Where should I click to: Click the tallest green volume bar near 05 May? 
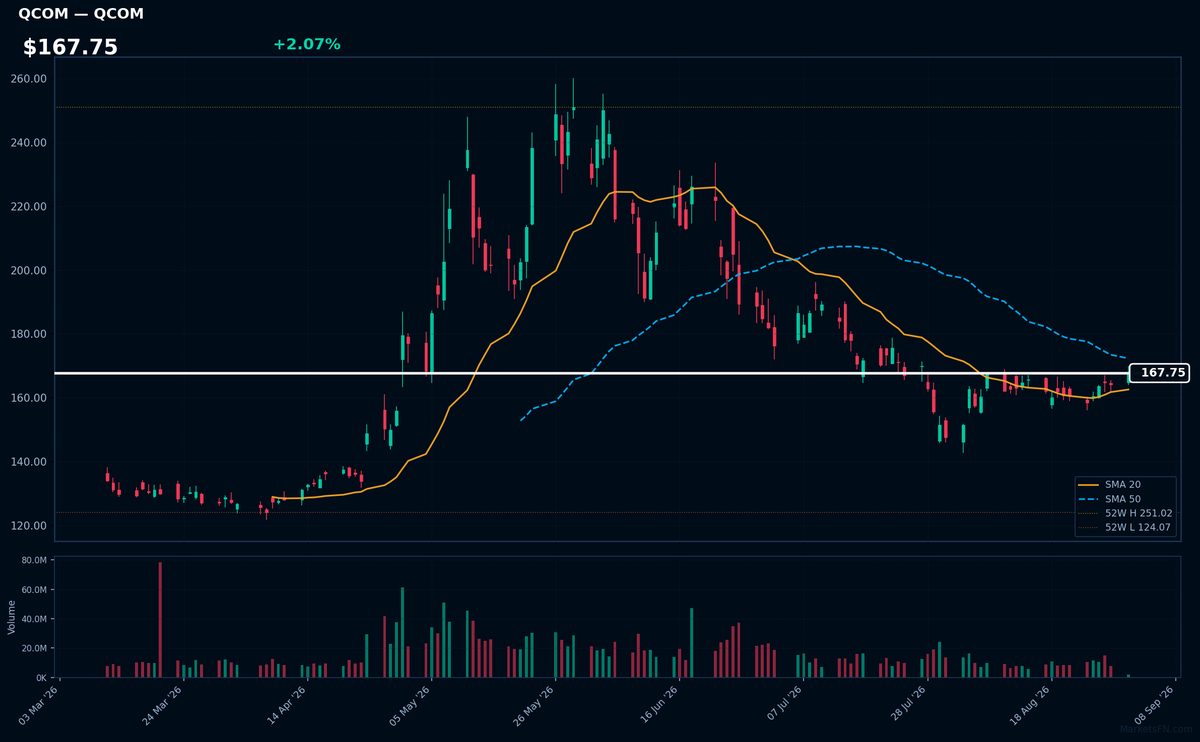click(402, 632)
